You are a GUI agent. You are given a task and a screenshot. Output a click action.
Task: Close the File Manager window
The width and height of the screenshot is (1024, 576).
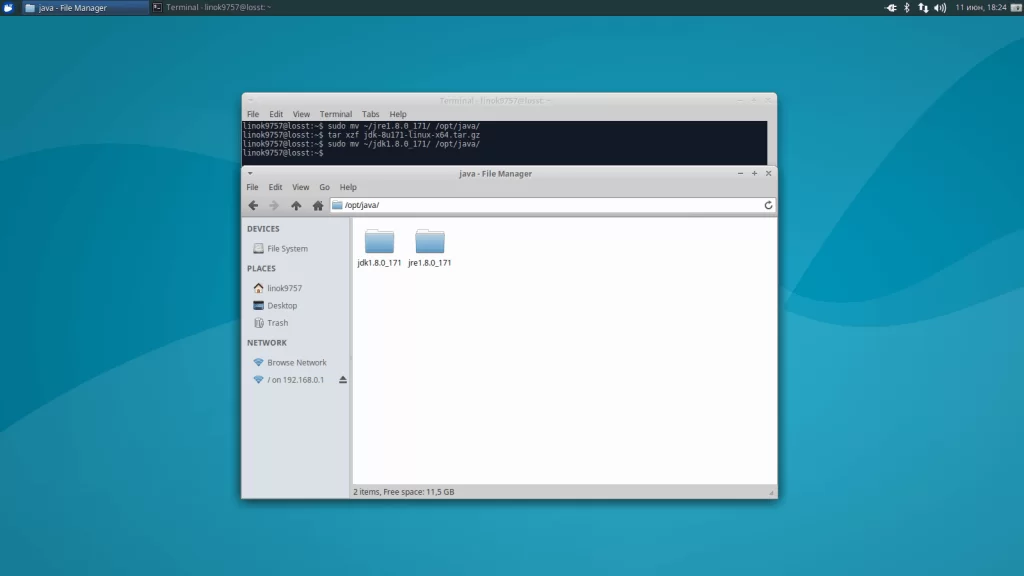769,173
